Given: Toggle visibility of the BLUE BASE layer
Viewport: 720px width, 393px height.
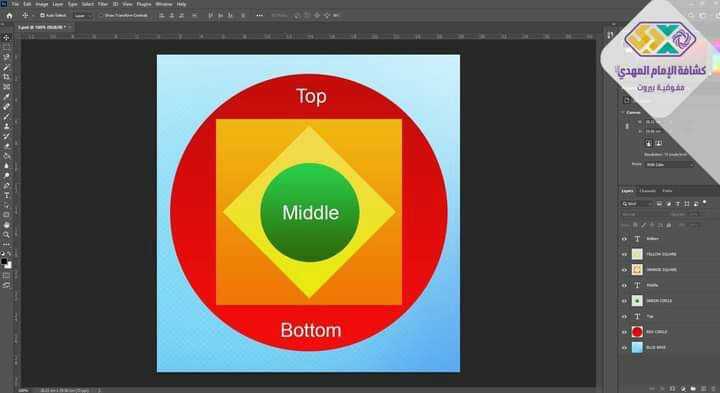Looking at the screenshot, I should pyautogui.click(x=624, y=348).
